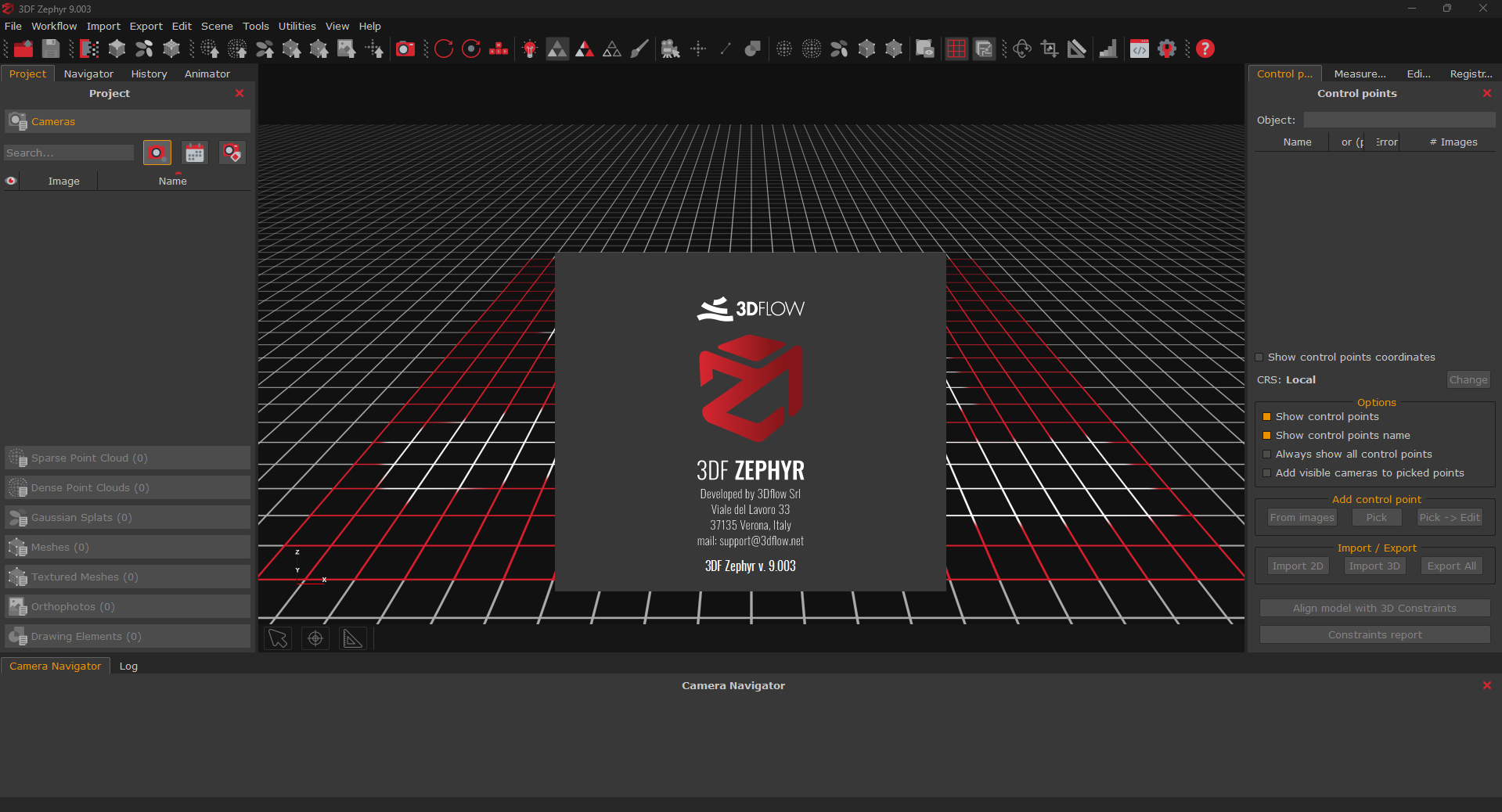Click the red camera capture toolbar icon
Screen dimensions: 1502x812
[405, 49]
